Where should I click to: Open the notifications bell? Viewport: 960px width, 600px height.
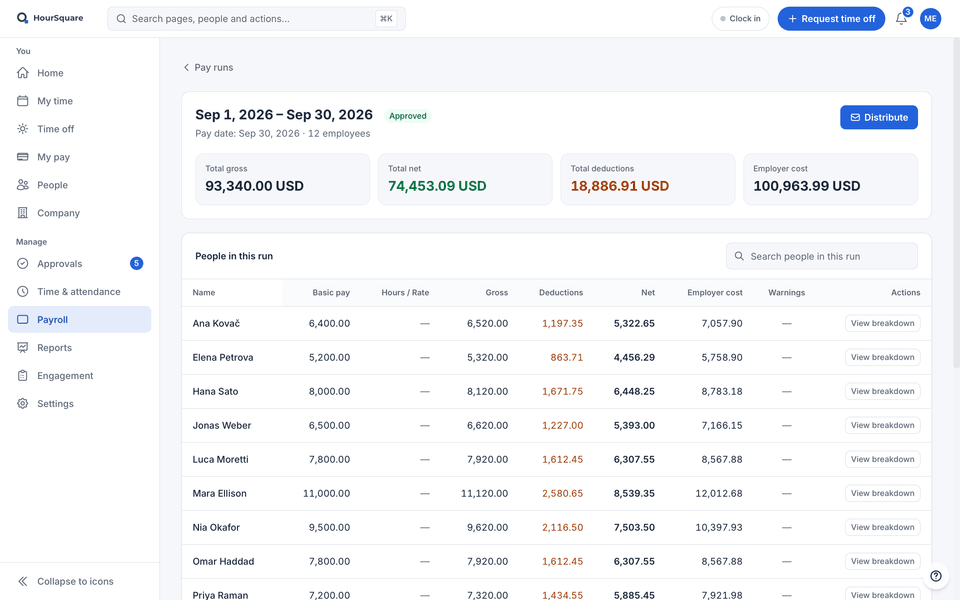click(901, 19)
